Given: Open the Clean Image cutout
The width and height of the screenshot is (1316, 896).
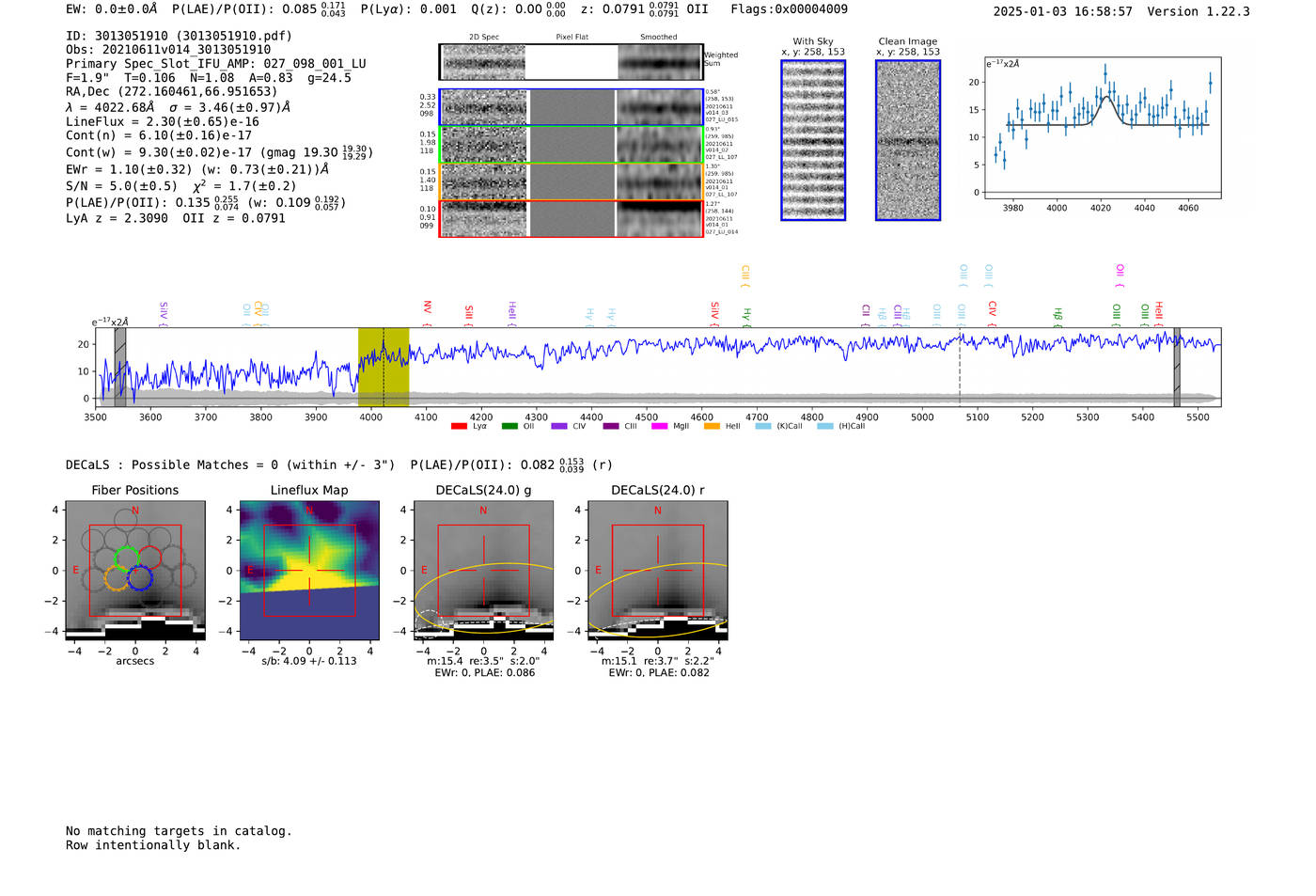Looking at the screenshot, I should pos(907,140).
